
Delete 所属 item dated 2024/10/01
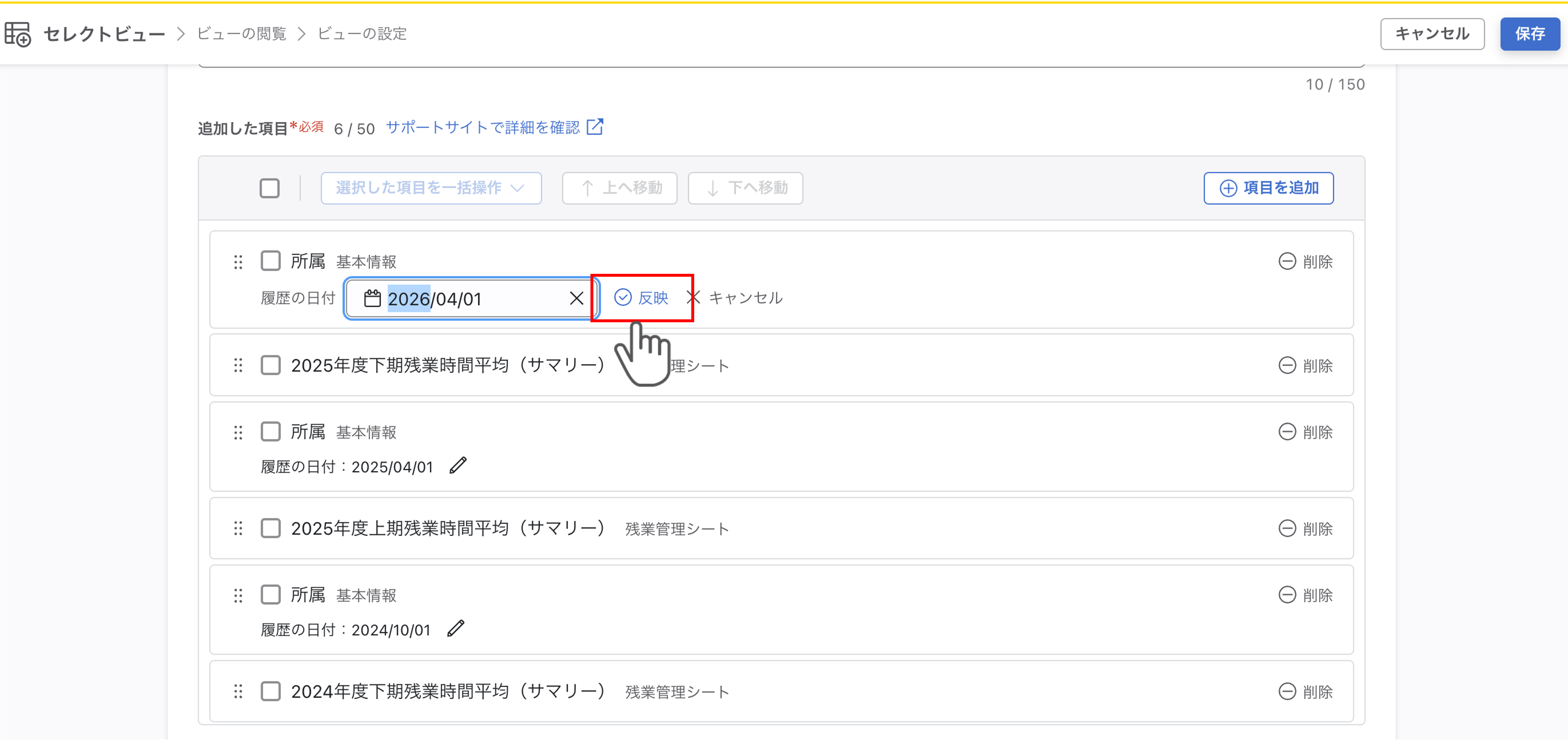[x=1305, y=595]
